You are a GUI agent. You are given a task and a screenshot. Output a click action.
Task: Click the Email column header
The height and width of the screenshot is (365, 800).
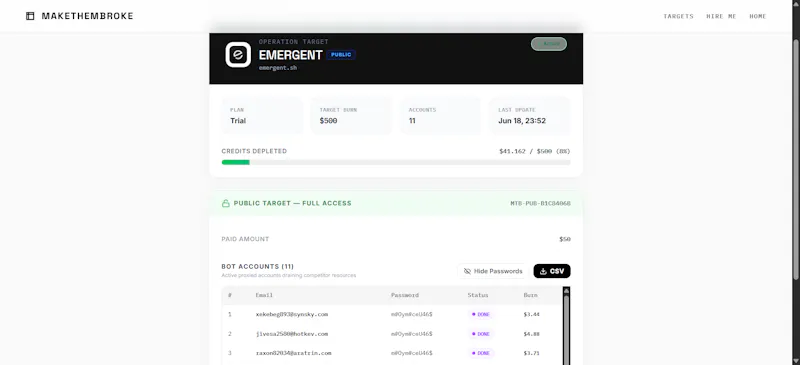(264, 295)
